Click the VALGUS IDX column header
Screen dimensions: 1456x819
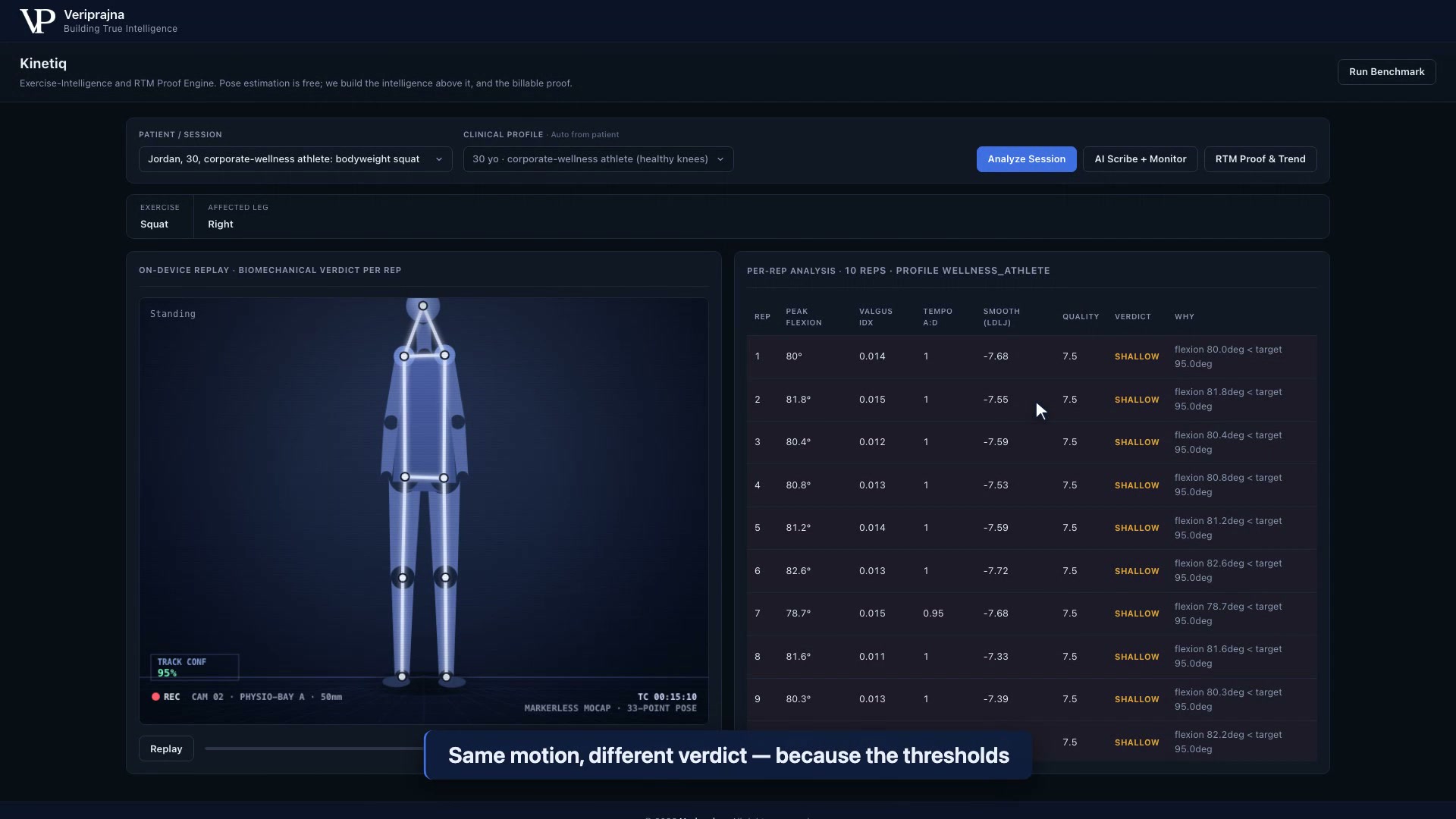coord(875,317)
